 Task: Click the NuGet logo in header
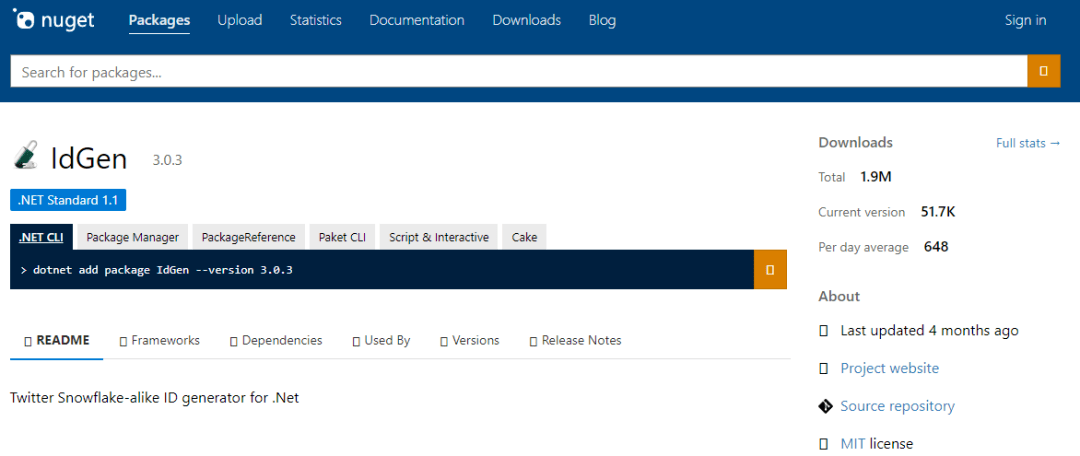click(54, 20)
